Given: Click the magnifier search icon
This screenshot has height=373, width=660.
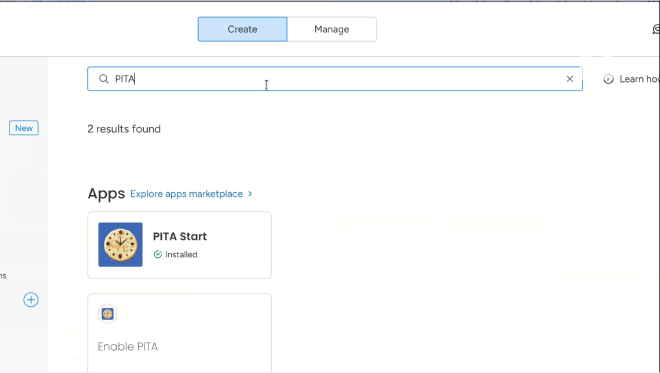Looking at the screenshot, I should (x=104, y=79).
